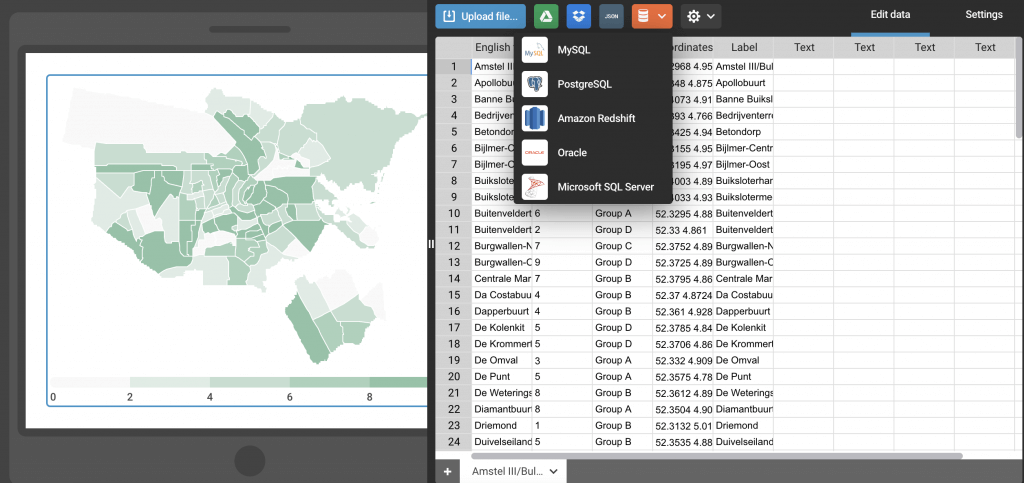The width and height of the screenshot is (1024, 483).
Task: Expand the gear settings dropdown
Action: (700, 16)
